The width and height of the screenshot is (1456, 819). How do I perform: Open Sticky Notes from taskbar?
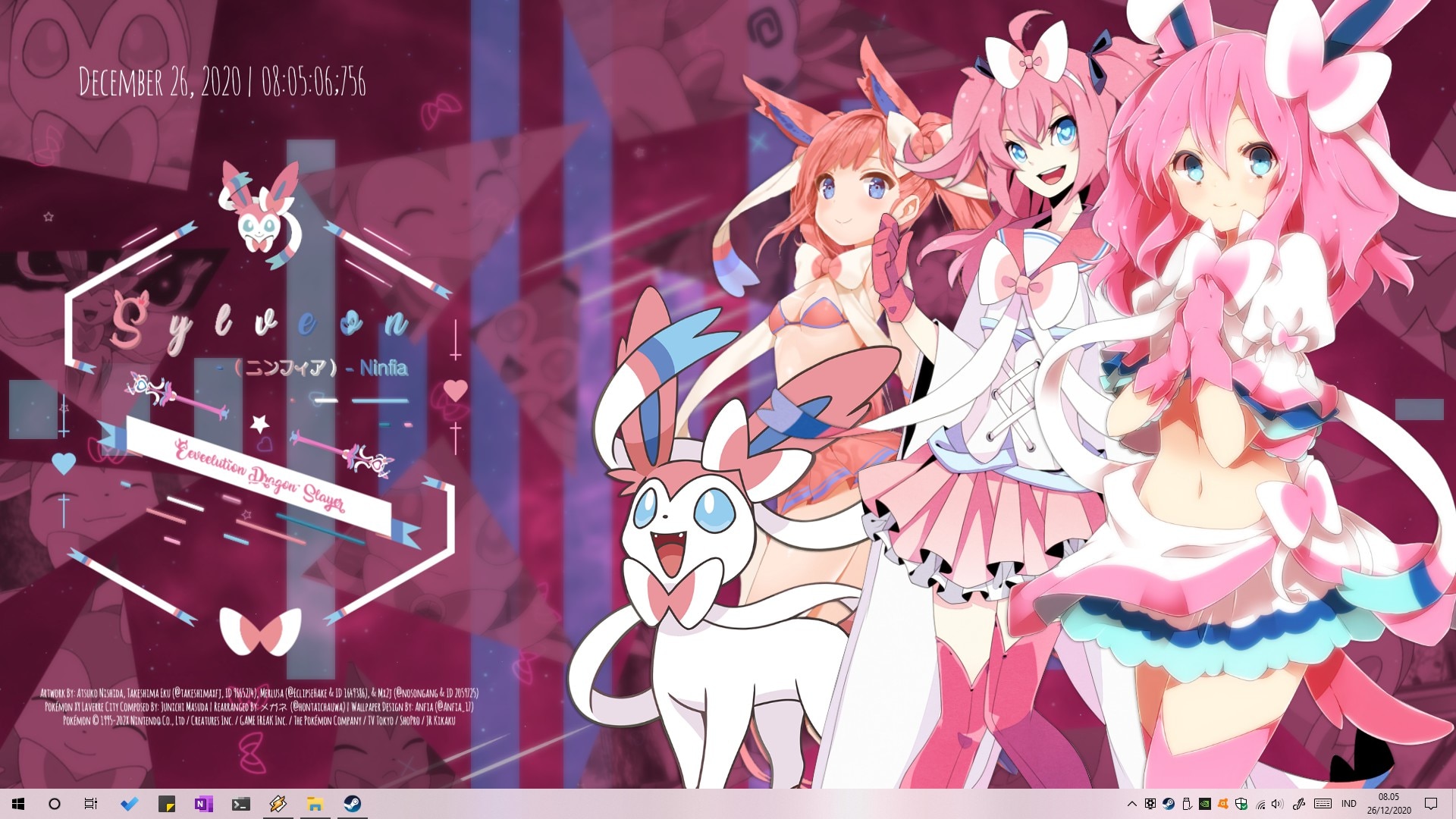tap(167, 804)
